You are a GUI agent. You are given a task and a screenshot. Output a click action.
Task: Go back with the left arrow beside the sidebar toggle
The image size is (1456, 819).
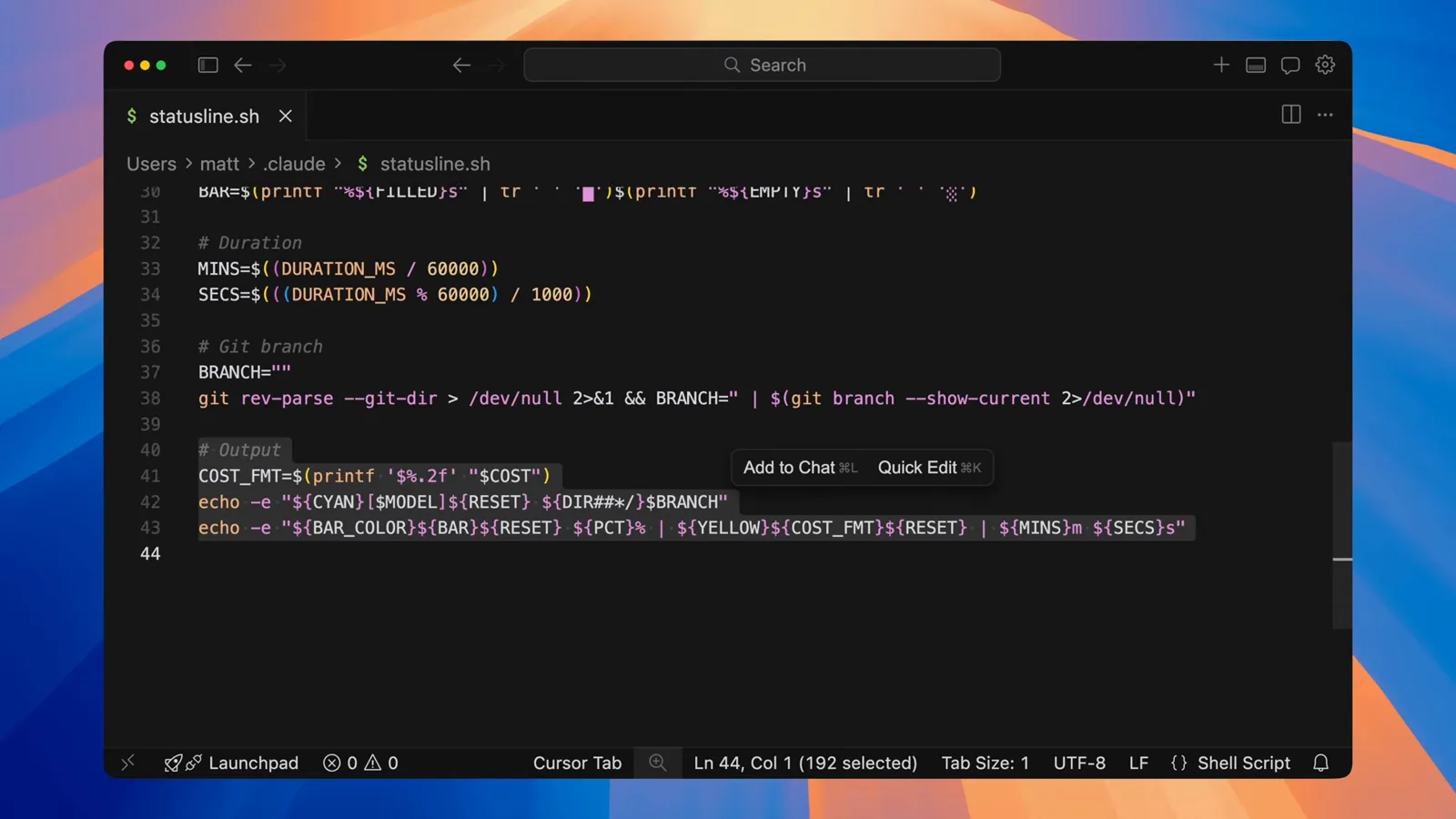click(243, 65)
